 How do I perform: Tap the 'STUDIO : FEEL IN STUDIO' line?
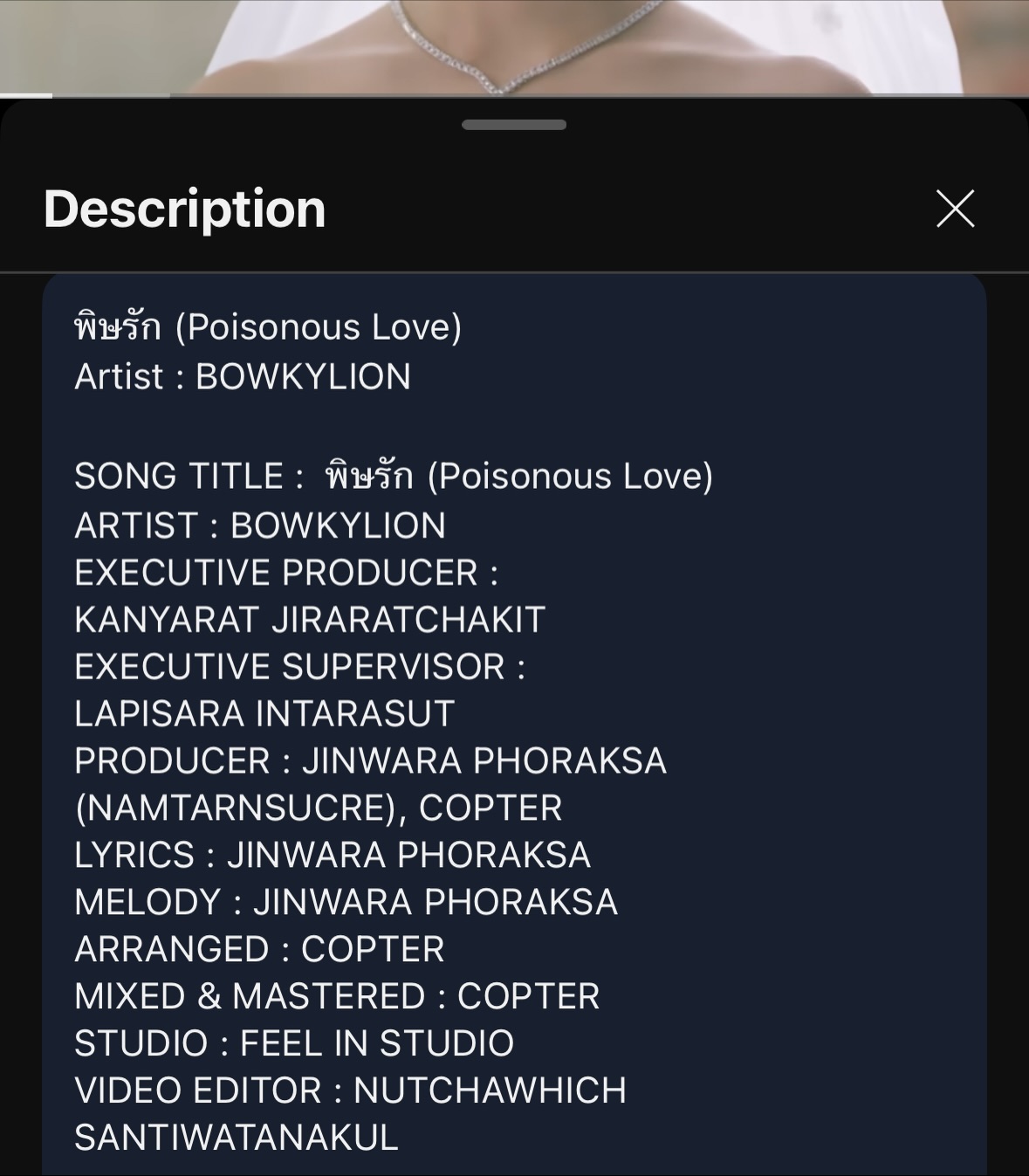tap(294, 1044)
